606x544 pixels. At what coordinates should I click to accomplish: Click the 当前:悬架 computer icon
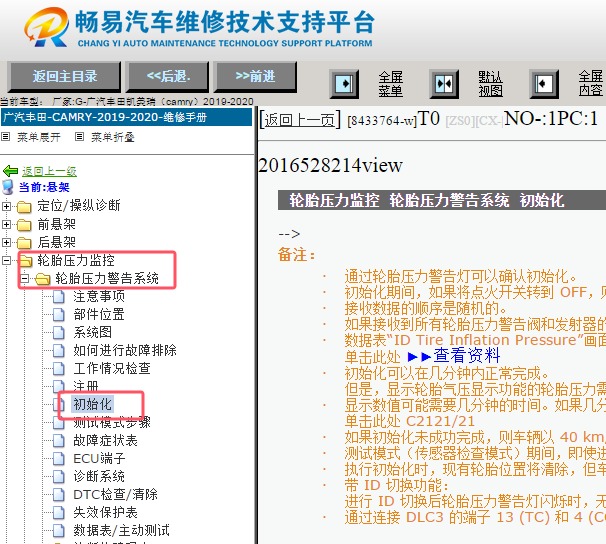(8, 187)
